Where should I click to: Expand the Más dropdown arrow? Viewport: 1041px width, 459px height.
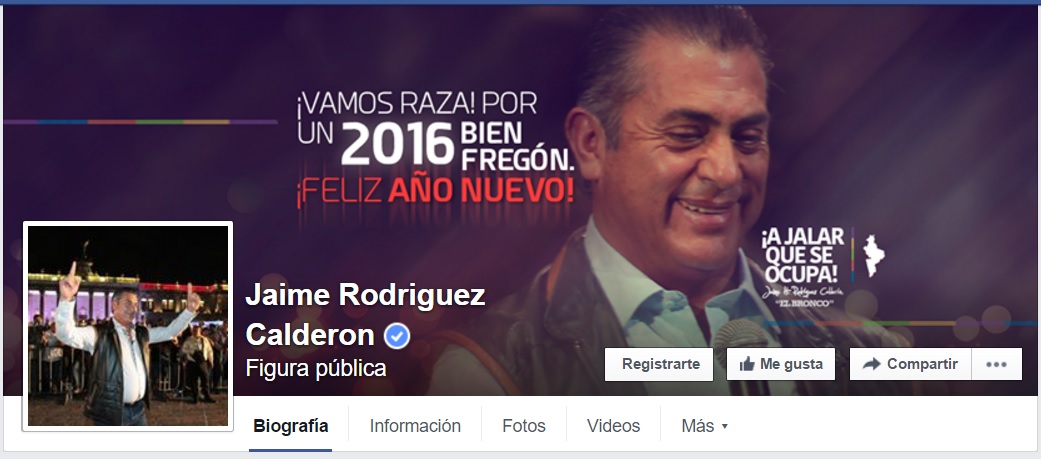pos(724,426)
